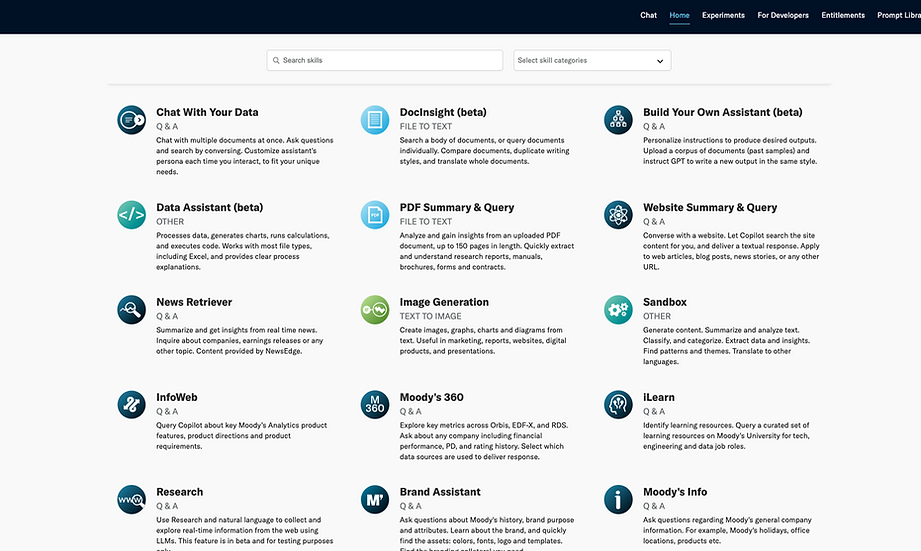Viewport: 921px width, 551px height.
Task: Open the Chat With Your Data title link
Action: (x=207, y=112)
